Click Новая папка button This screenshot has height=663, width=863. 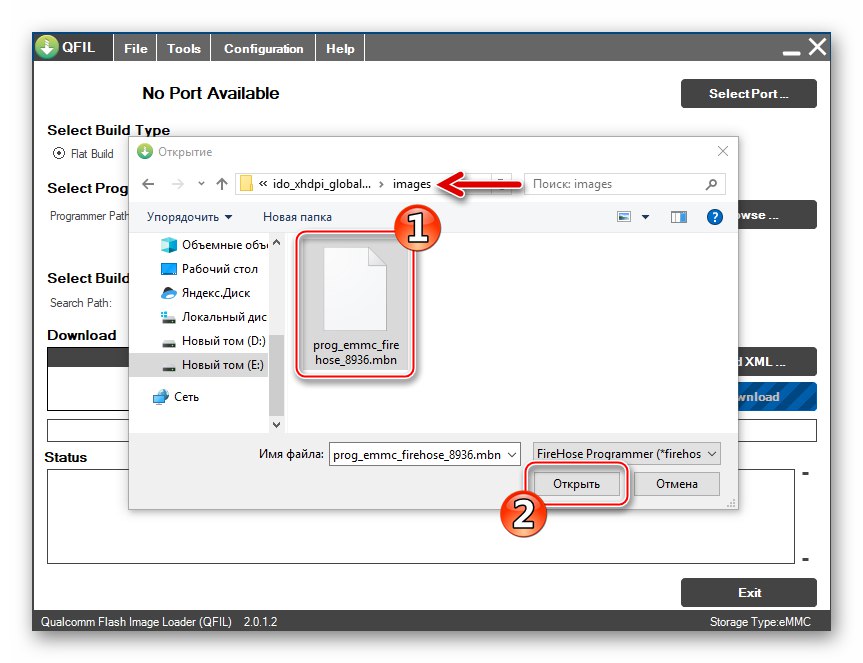[x=297, y=217]
